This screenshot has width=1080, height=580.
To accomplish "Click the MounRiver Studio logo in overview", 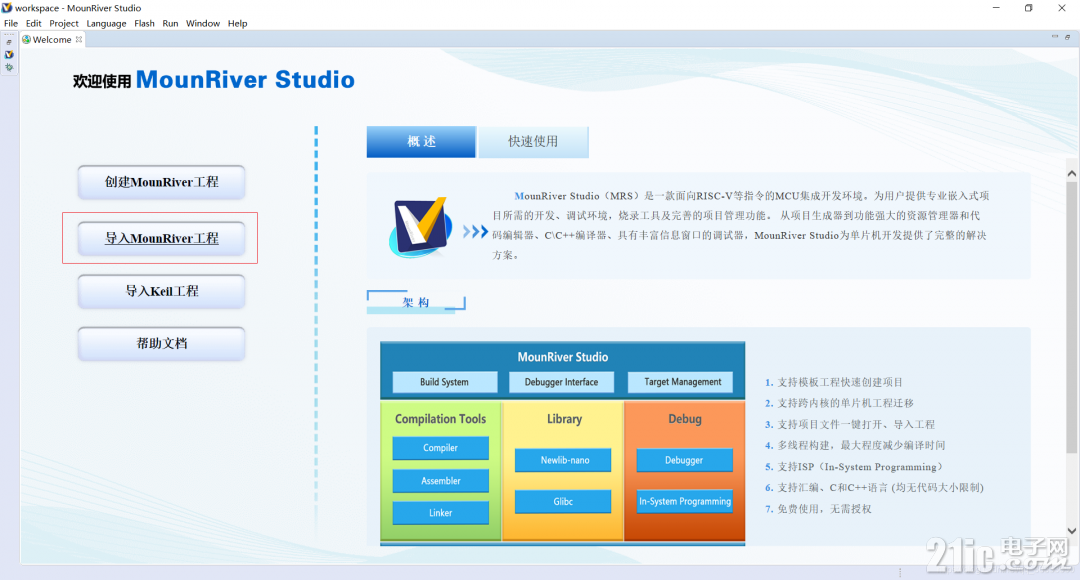I will (420, 227).
